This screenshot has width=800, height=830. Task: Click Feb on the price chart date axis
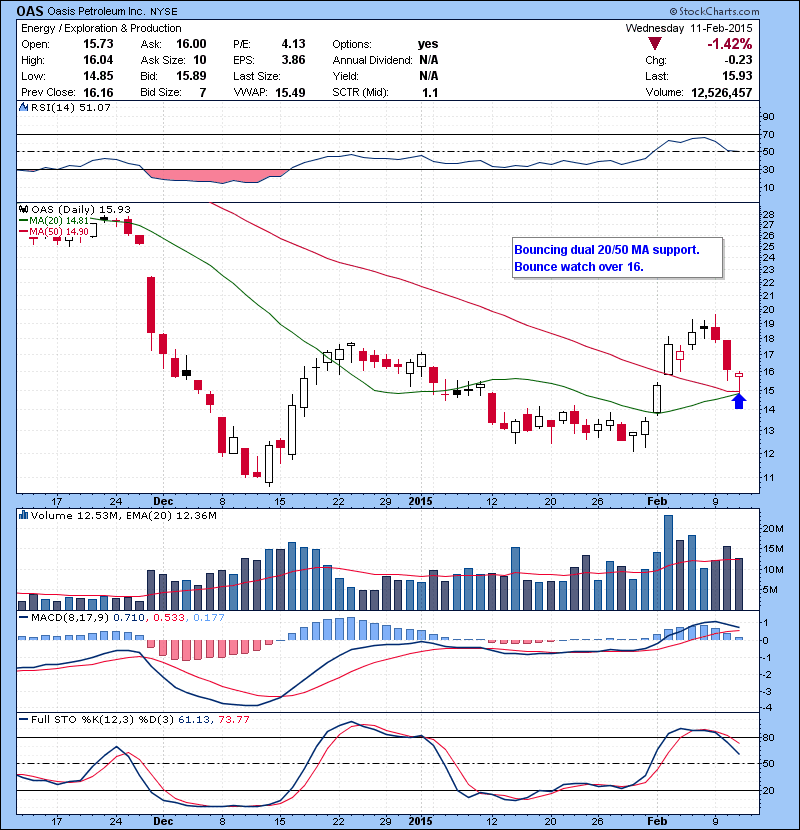(657, 501)
